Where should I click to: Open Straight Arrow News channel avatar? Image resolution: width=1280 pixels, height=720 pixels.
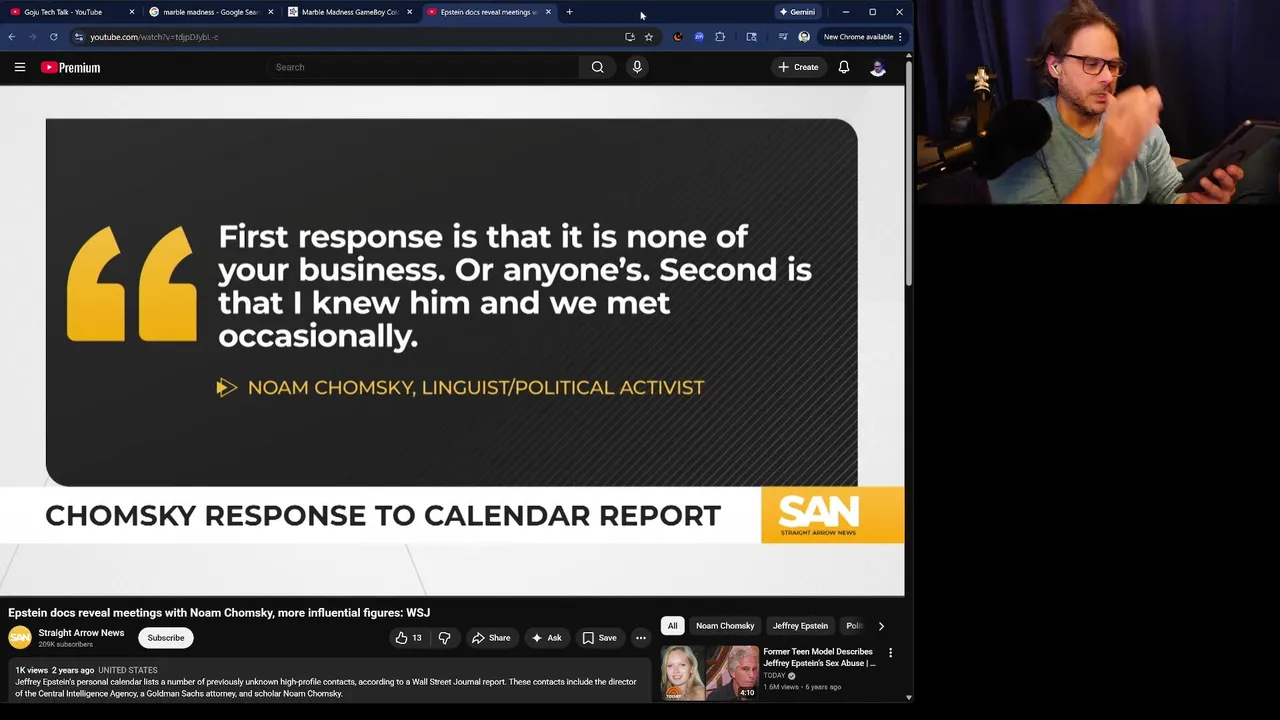(x=20, y=637)
